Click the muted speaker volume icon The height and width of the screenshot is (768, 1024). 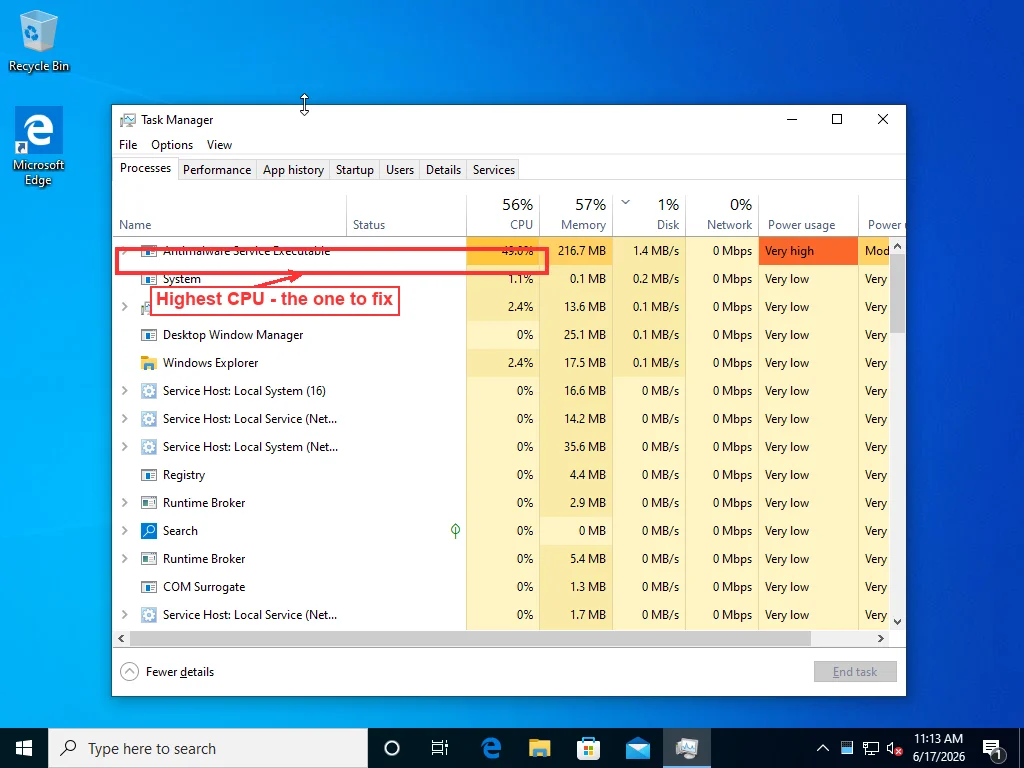coord(895,748)
